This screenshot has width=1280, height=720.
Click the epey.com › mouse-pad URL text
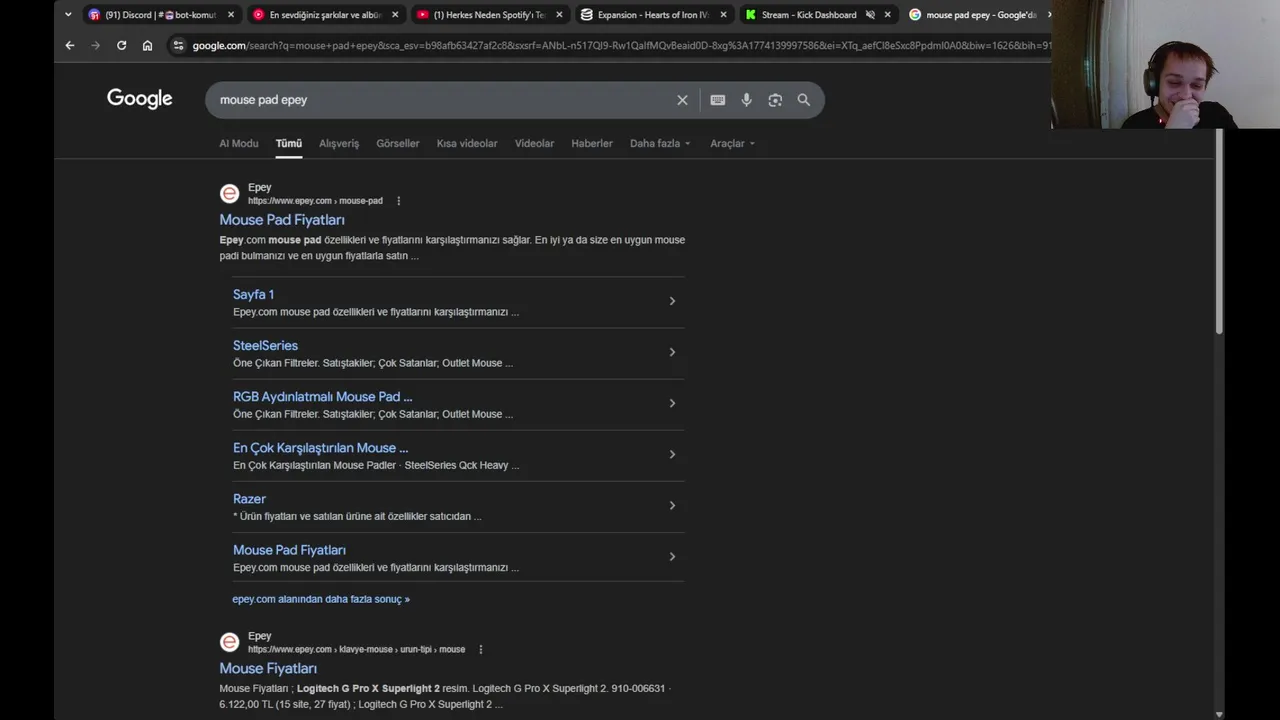[x=315, y=201]
